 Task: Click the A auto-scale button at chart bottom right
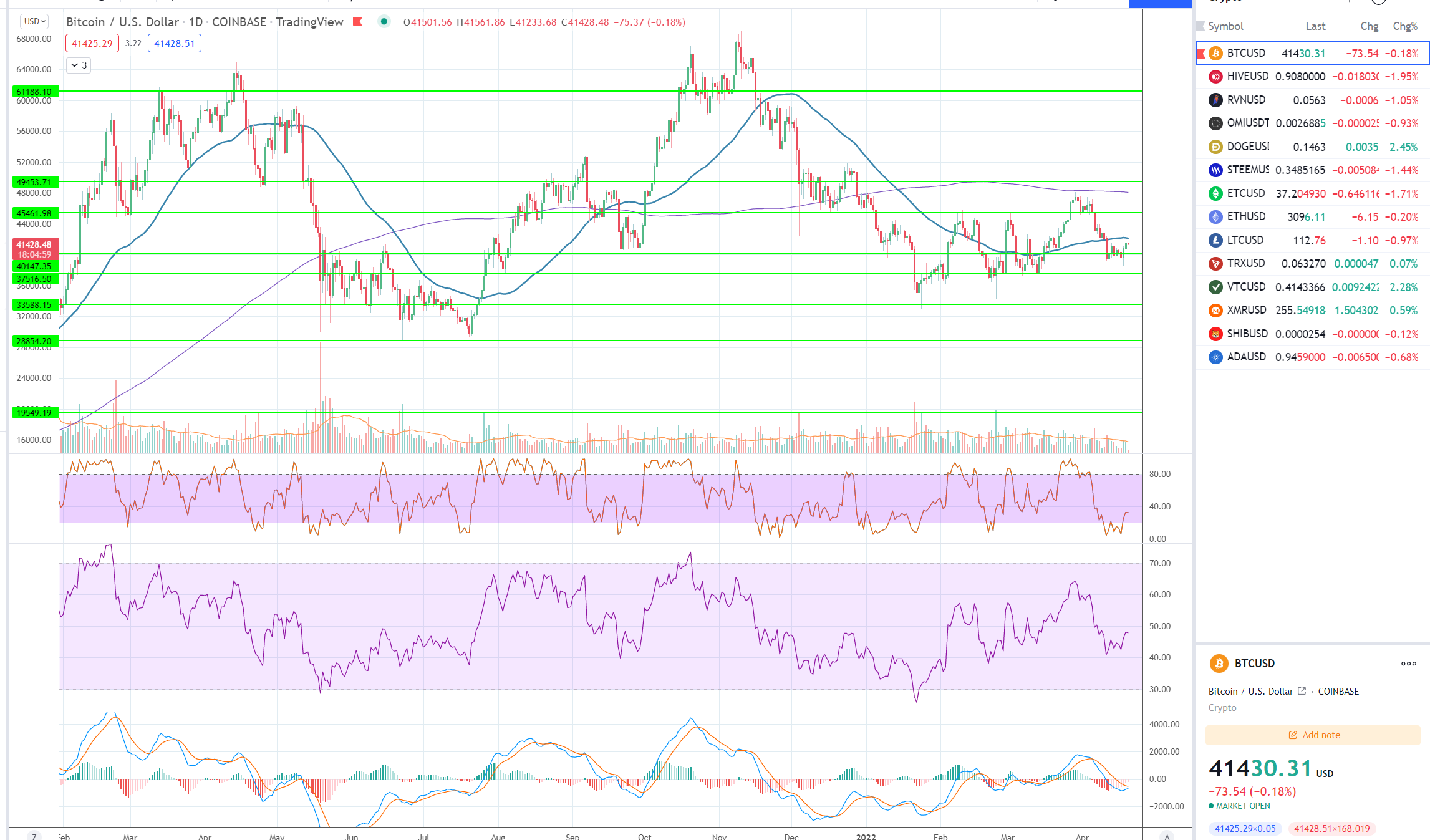(x=1167, y=836)
